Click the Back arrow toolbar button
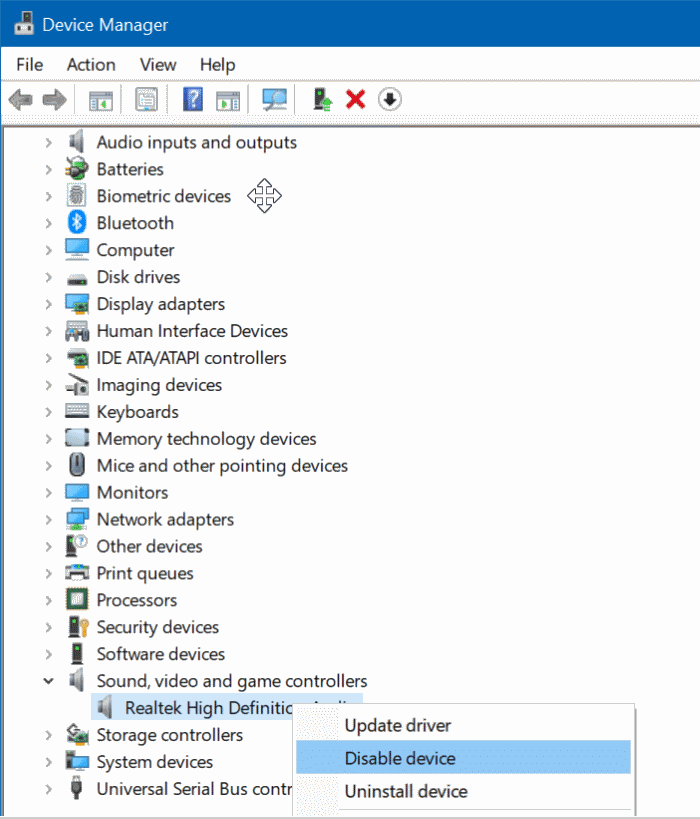Screen dimensions: 700x819 (x=20, y=99)
